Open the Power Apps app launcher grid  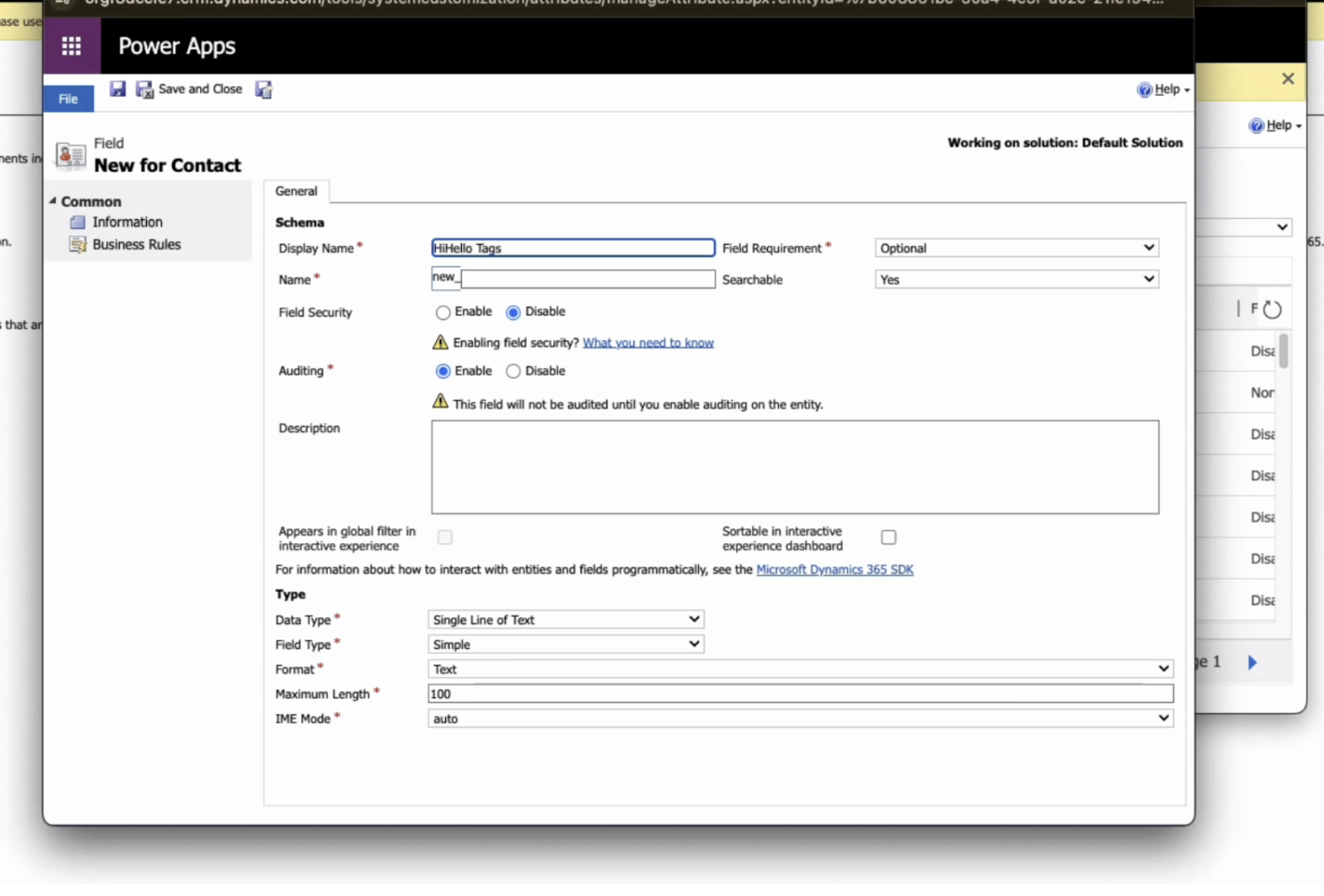coord(72,46)
